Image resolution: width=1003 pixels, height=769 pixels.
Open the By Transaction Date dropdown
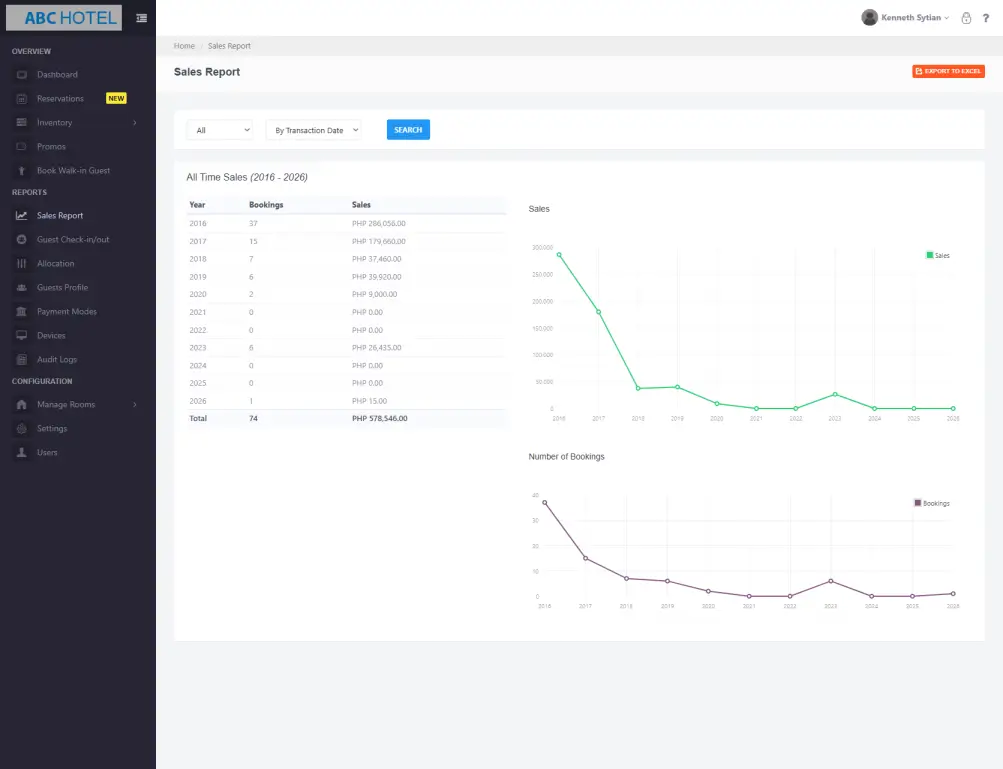pyautogui.click(x=313, y=130)
